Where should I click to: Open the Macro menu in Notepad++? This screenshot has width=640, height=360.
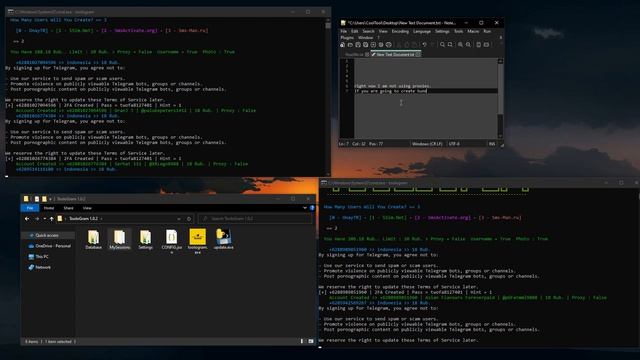pos(473,31)
